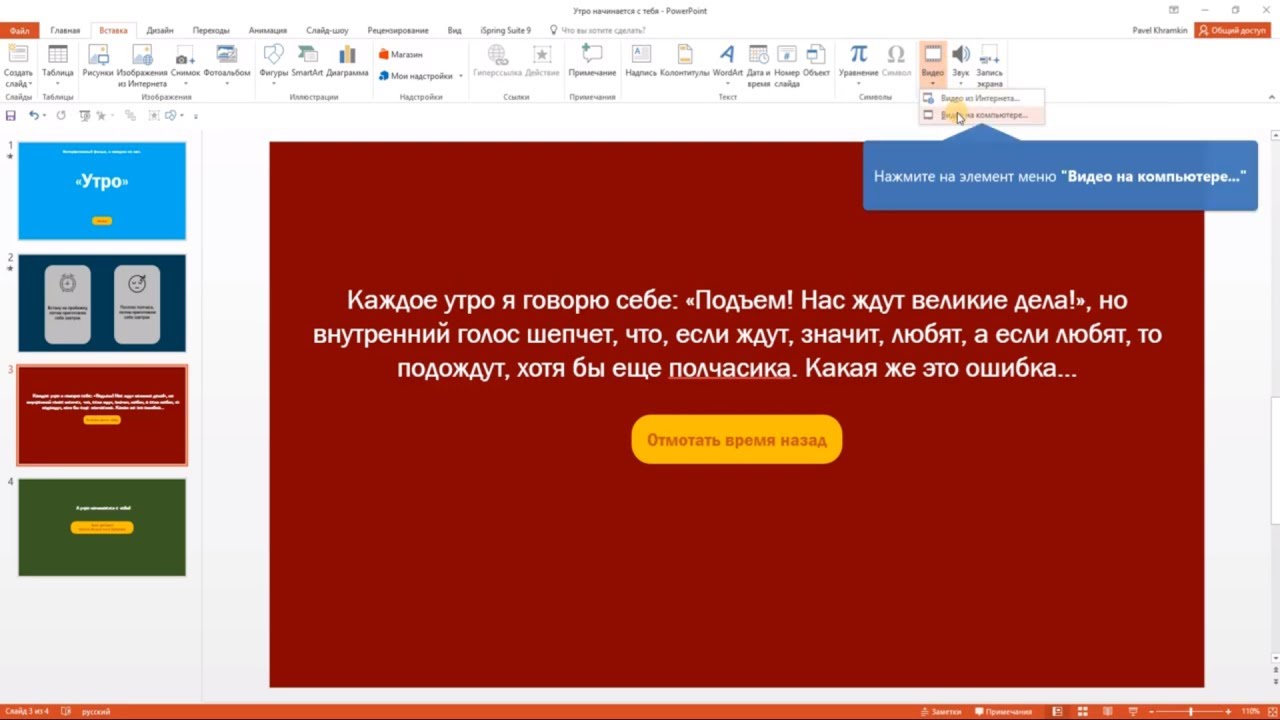This screenshot has height=720, width=1280.
Task: Select the Снимок (Screenshot) tool
Action: click(x=183, y=63)
